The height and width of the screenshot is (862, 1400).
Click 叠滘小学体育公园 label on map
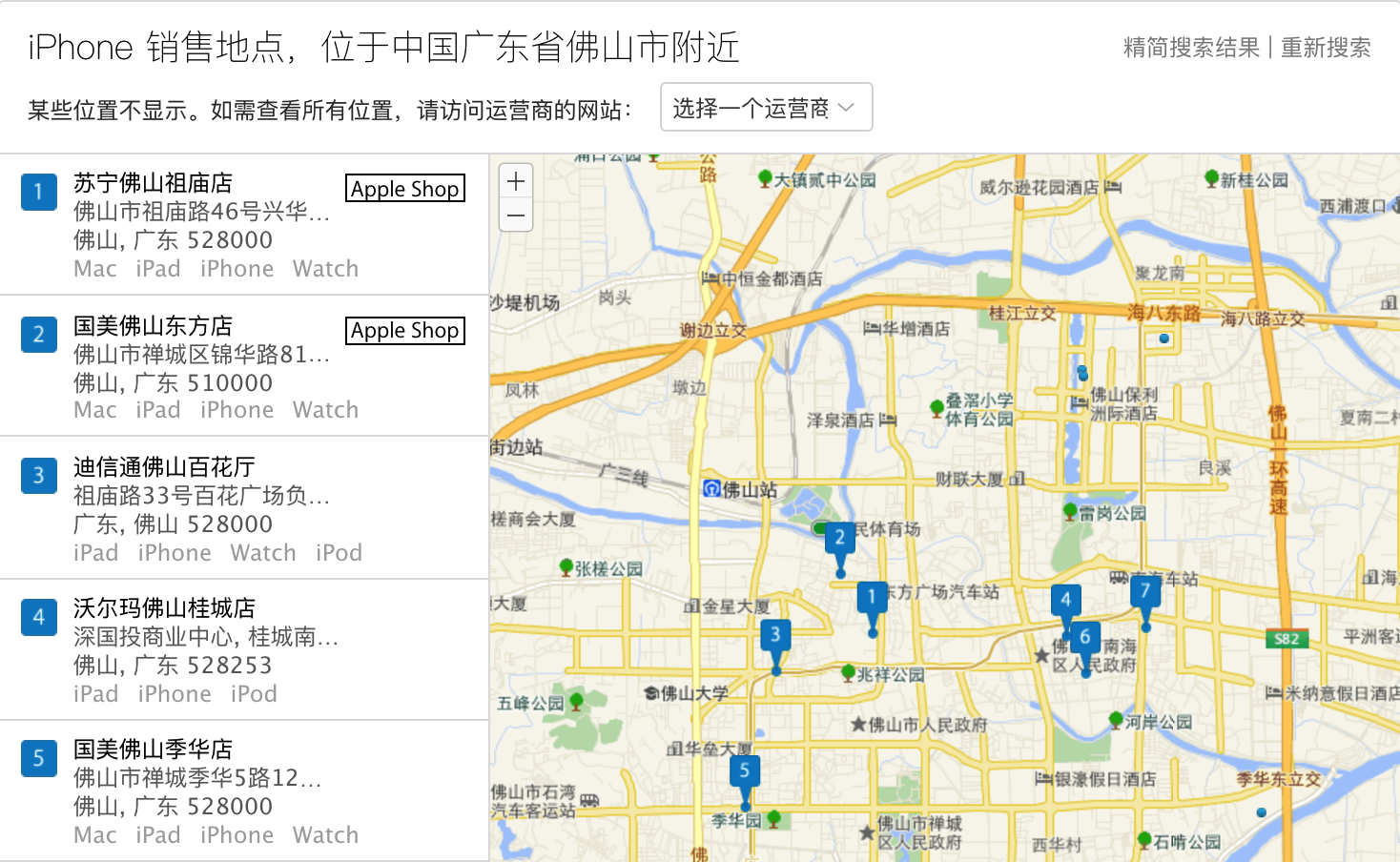pyautogui.click(x=979, y=409)
